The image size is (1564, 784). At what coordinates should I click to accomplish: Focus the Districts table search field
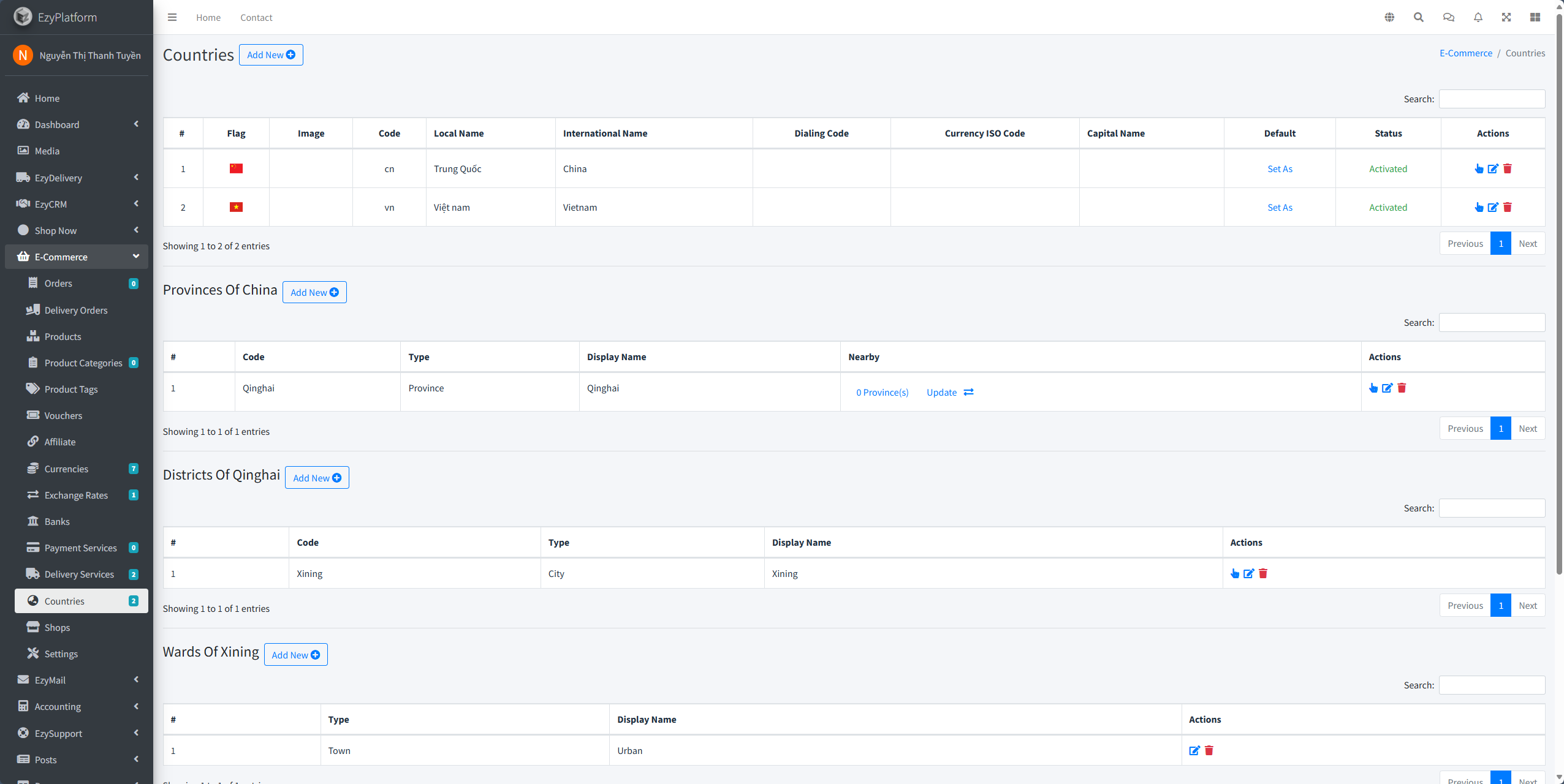tap(1492, 508)
